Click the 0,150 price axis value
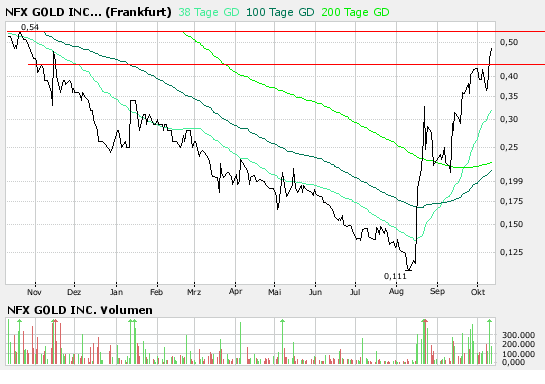 coord(511,224)
